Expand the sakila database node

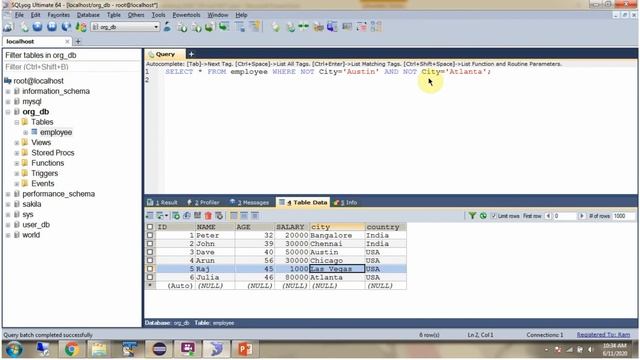point(8,204)
